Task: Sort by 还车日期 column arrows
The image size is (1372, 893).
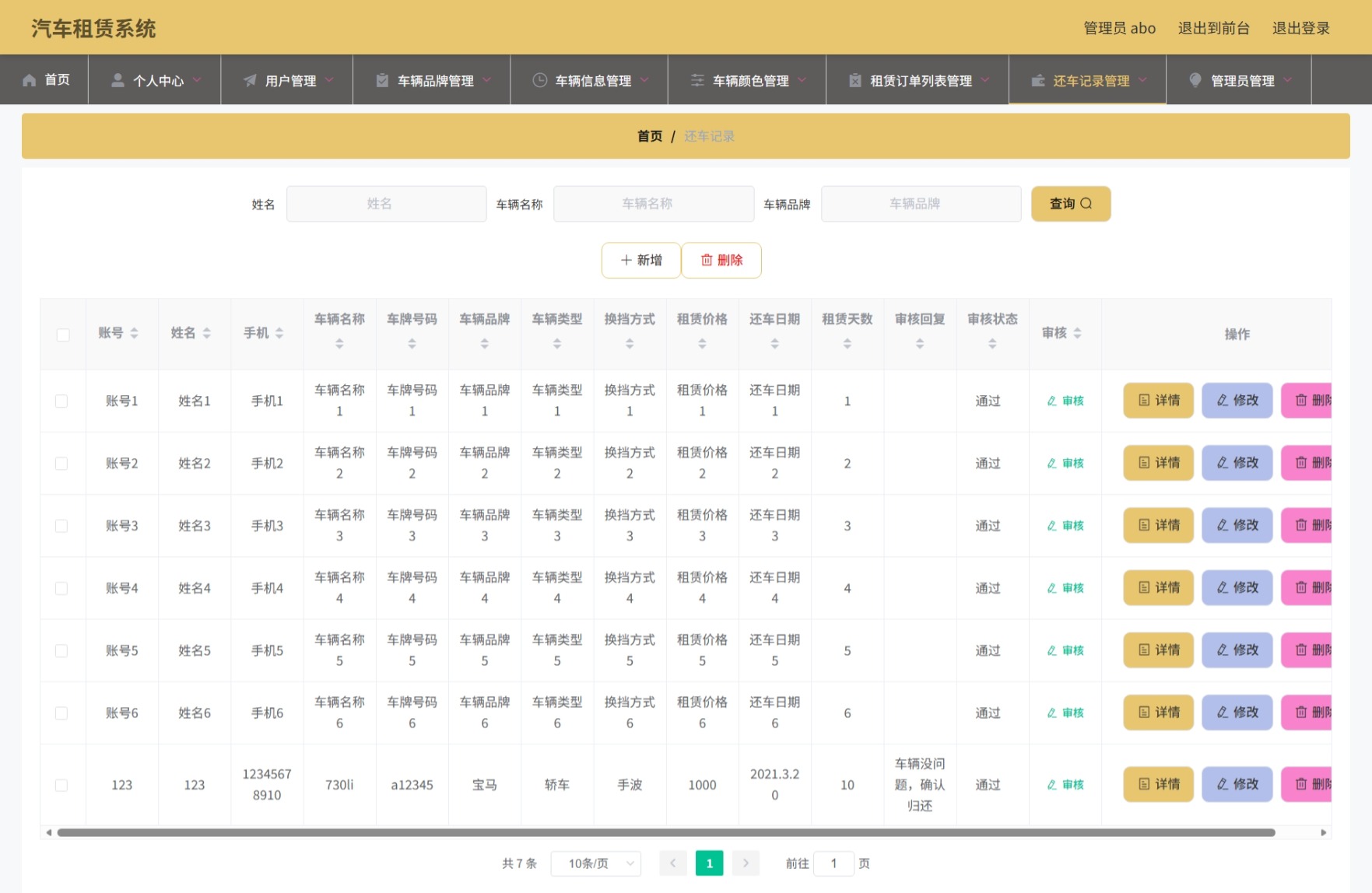Action: point(774,343)
